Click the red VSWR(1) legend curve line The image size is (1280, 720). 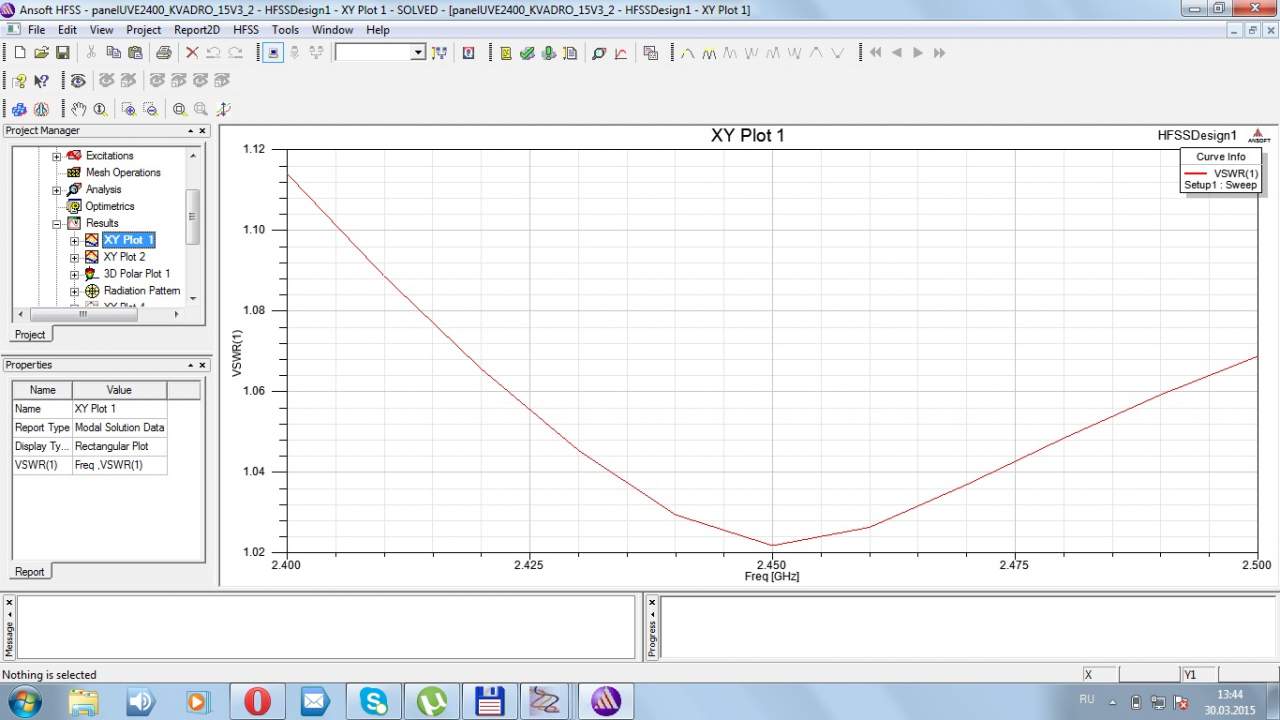pos(1196,174)
